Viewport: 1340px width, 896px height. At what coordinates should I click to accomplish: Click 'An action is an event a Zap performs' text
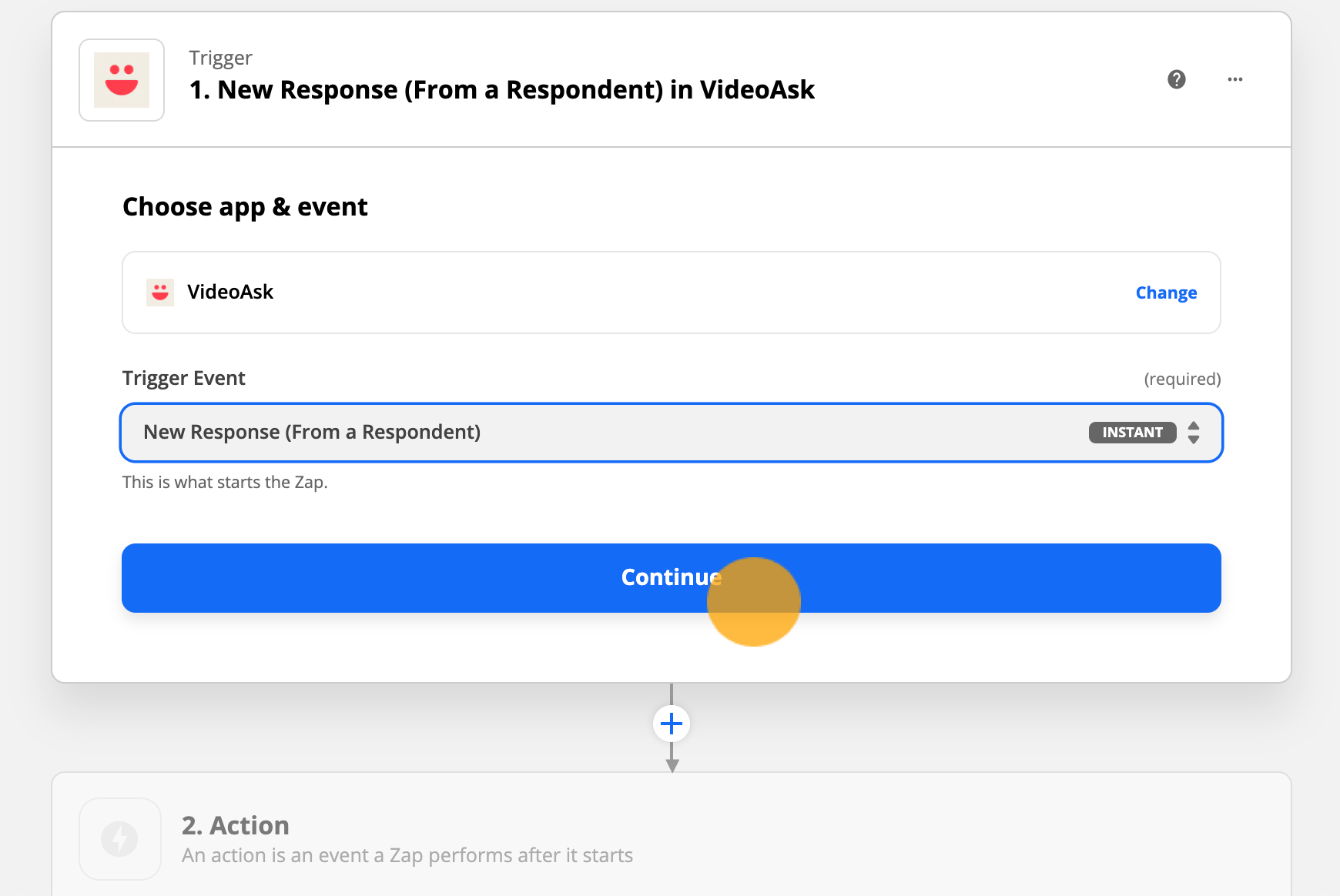(407, 855)
